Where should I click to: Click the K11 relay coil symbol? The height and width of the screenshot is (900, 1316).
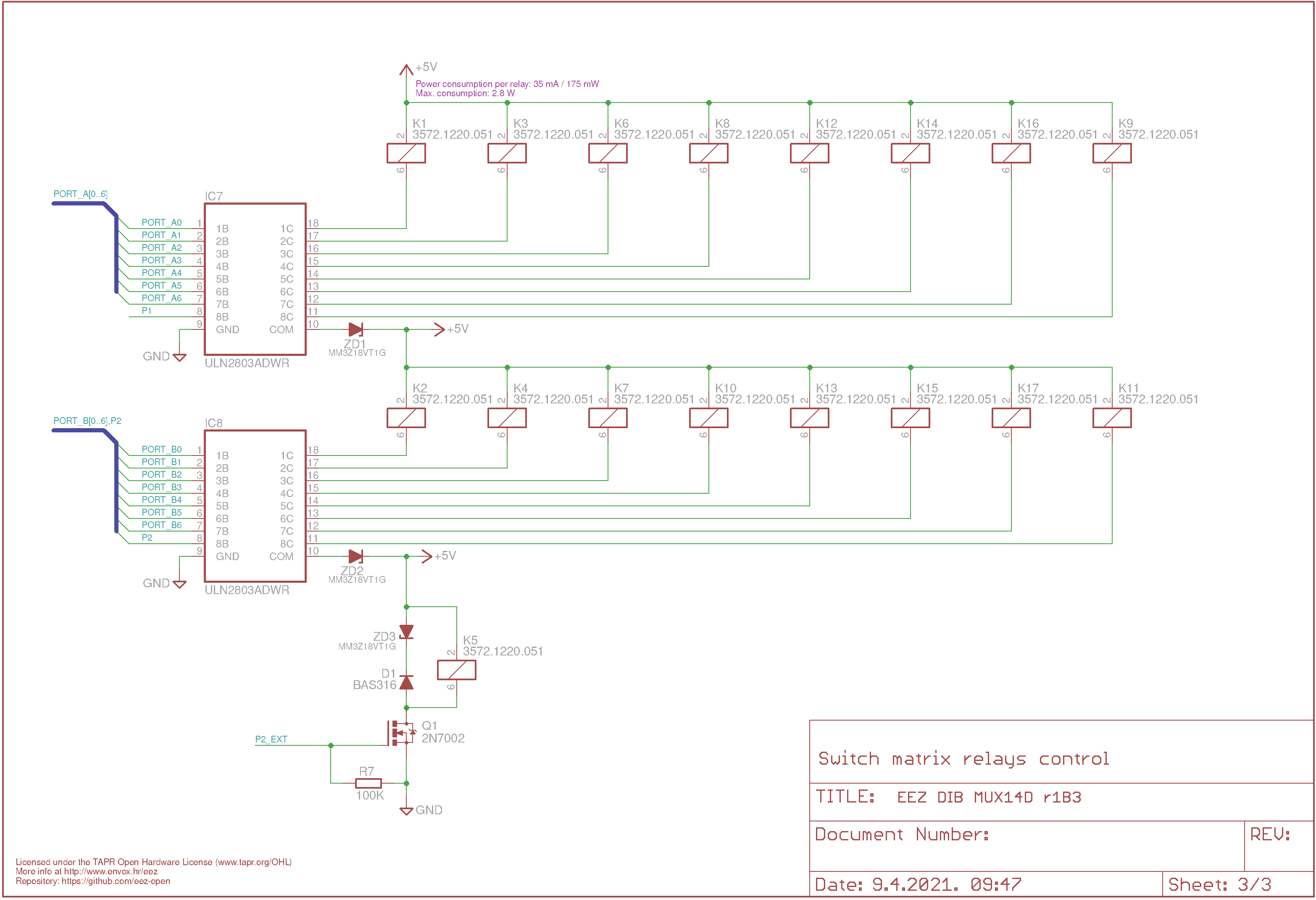coord(1111,417)
